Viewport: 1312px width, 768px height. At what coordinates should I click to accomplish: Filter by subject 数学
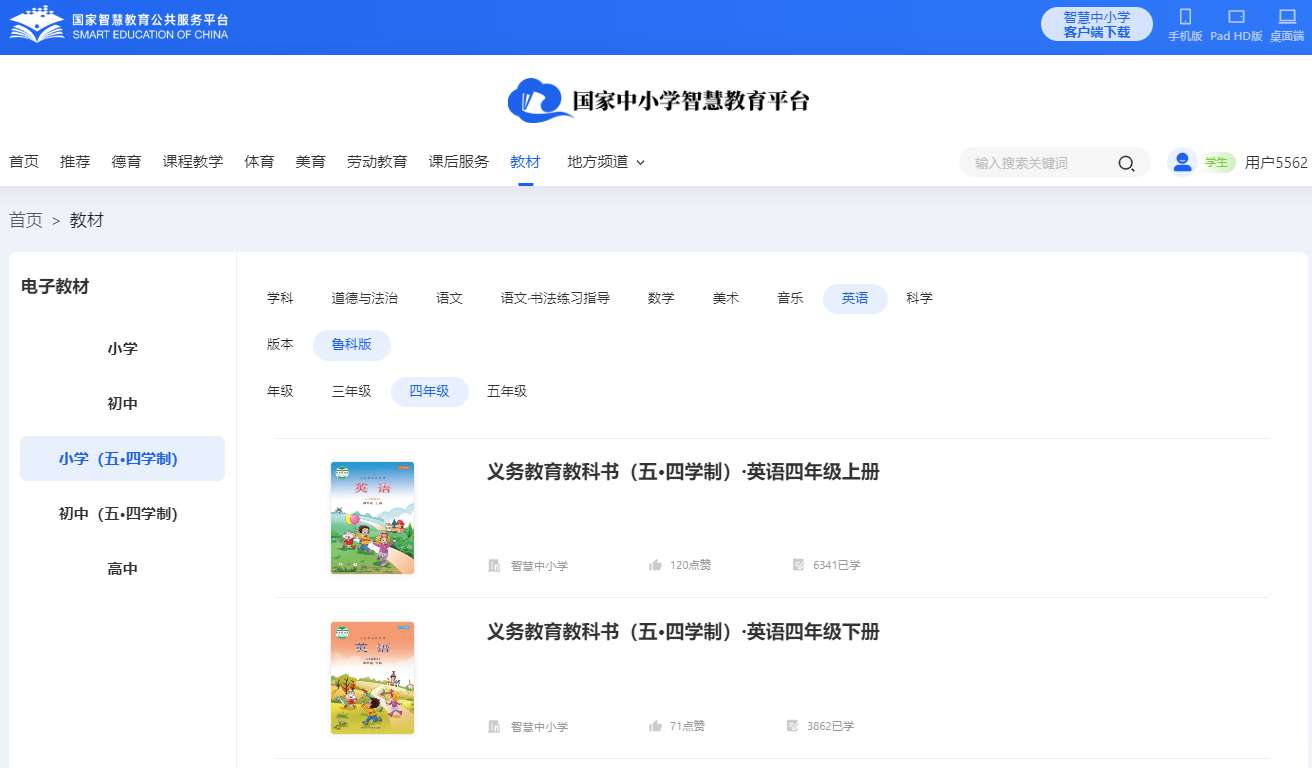(661, 298)
